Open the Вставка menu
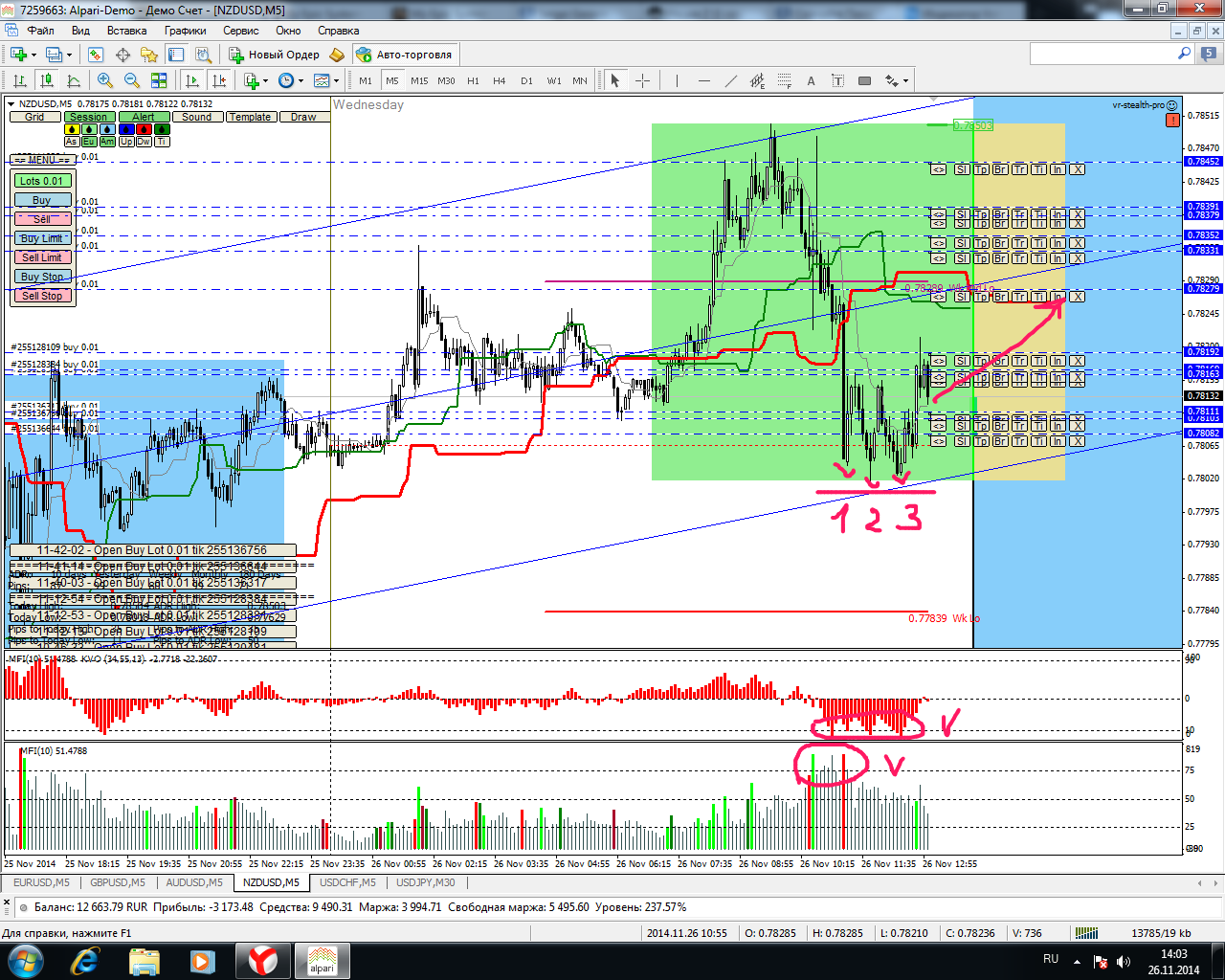This screenshot has width=1225, height=980. pos(127,31)
